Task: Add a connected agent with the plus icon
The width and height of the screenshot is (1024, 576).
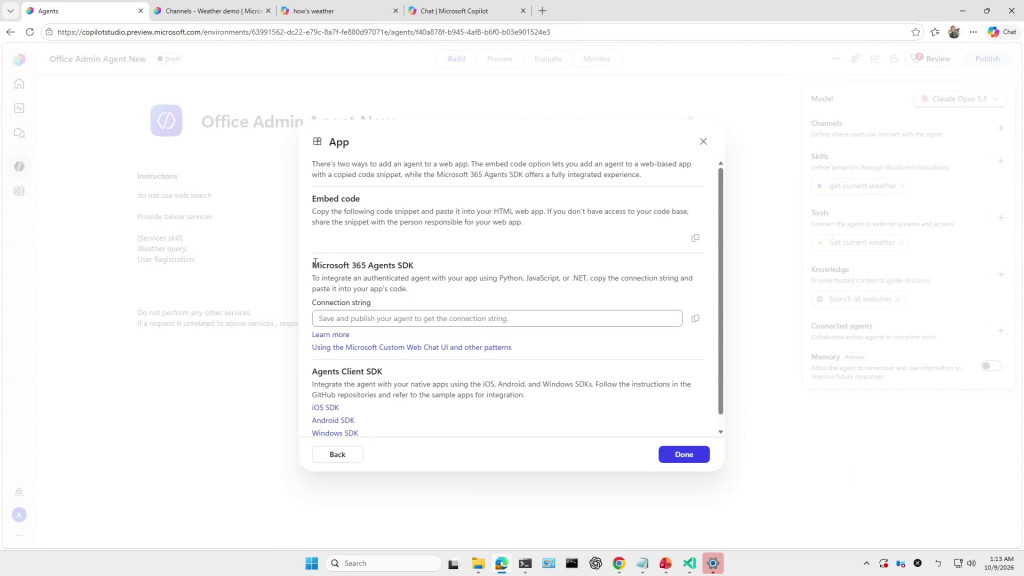Action: coord(1000,330)
